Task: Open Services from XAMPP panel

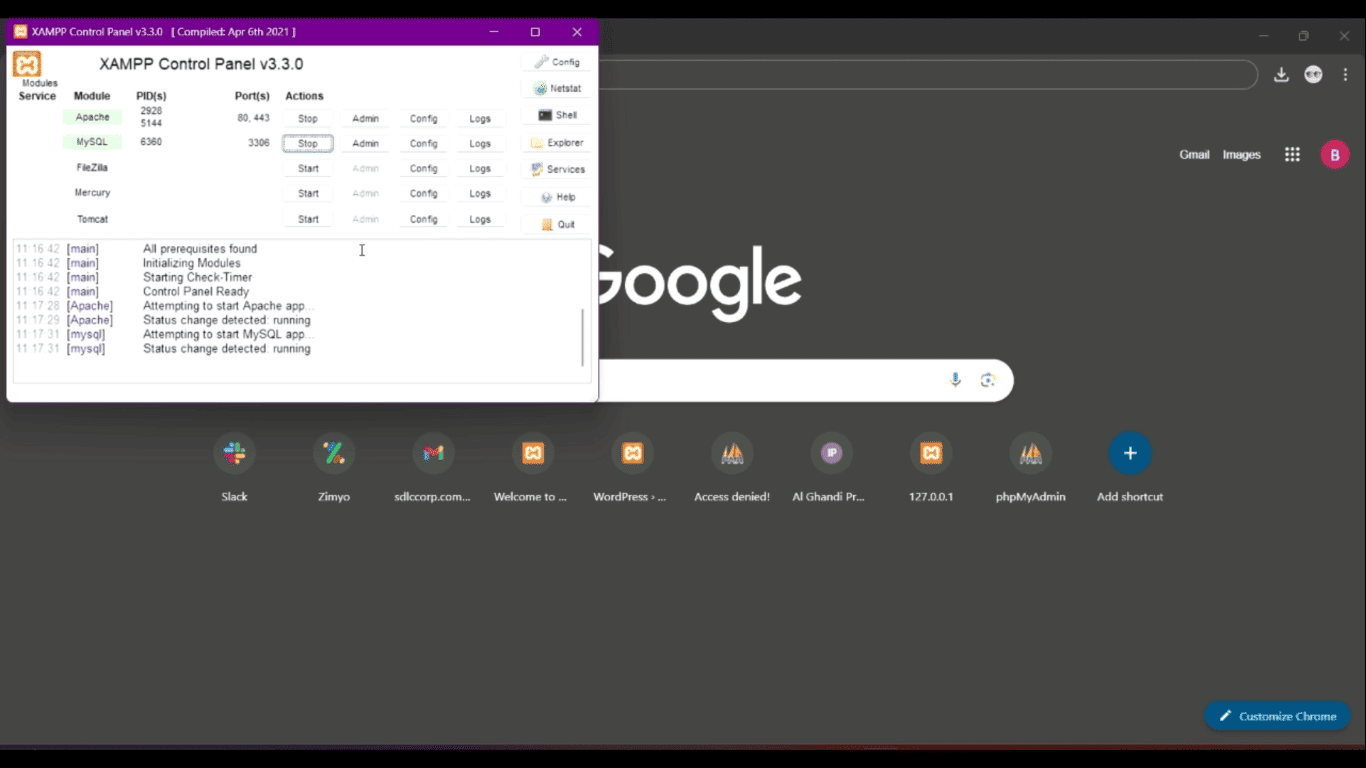Action: (x=557, y=169)
